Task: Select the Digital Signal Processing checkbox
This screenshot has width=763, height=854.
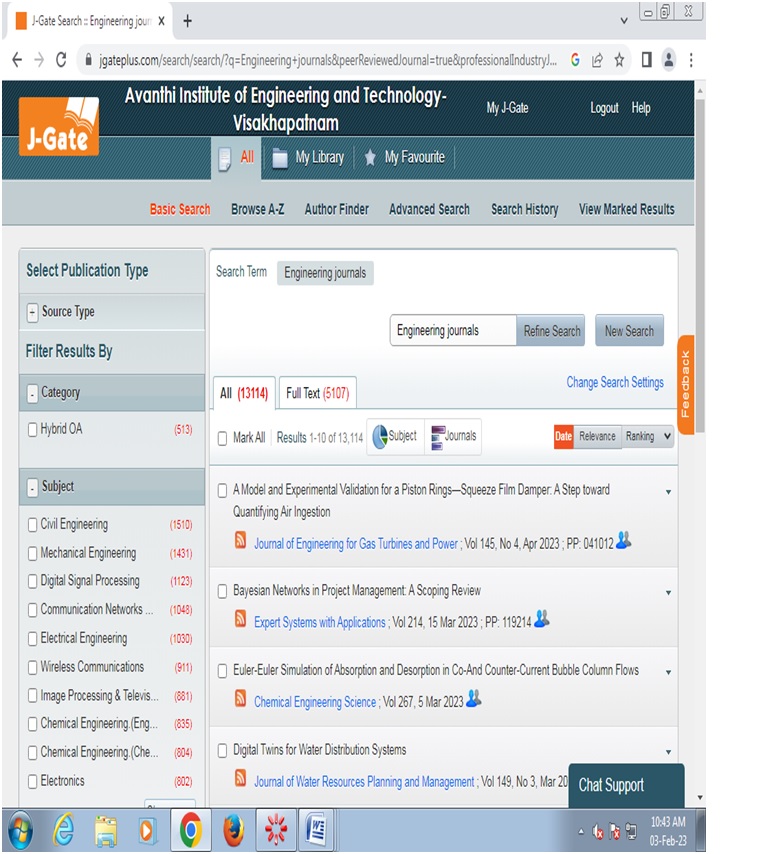Action: [33, 581]
